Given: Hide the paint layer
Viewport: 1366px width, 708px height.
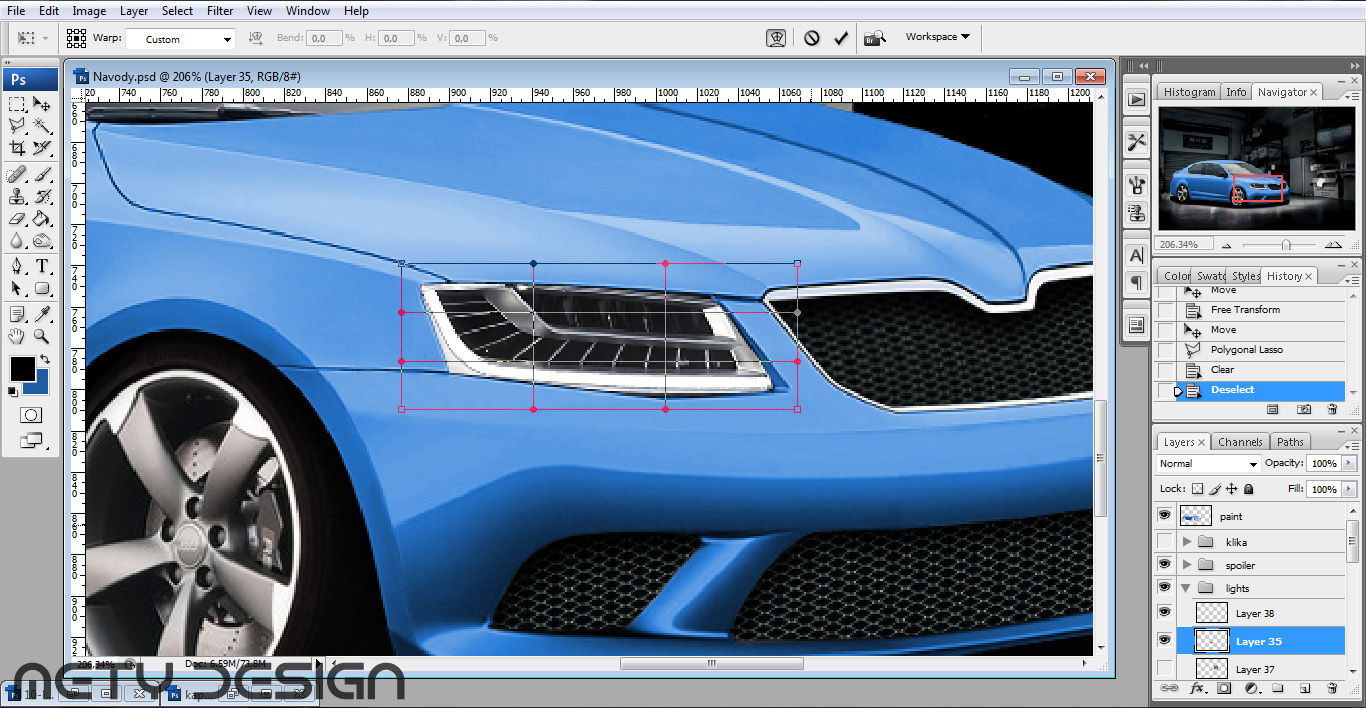Looking at the screenshot, I should [x=1164, y=515].
